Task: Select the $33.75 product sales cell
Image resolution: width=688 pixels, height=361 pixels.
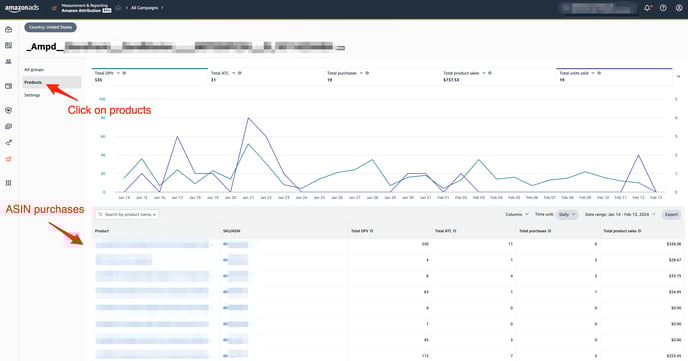Action: [675, 276]
